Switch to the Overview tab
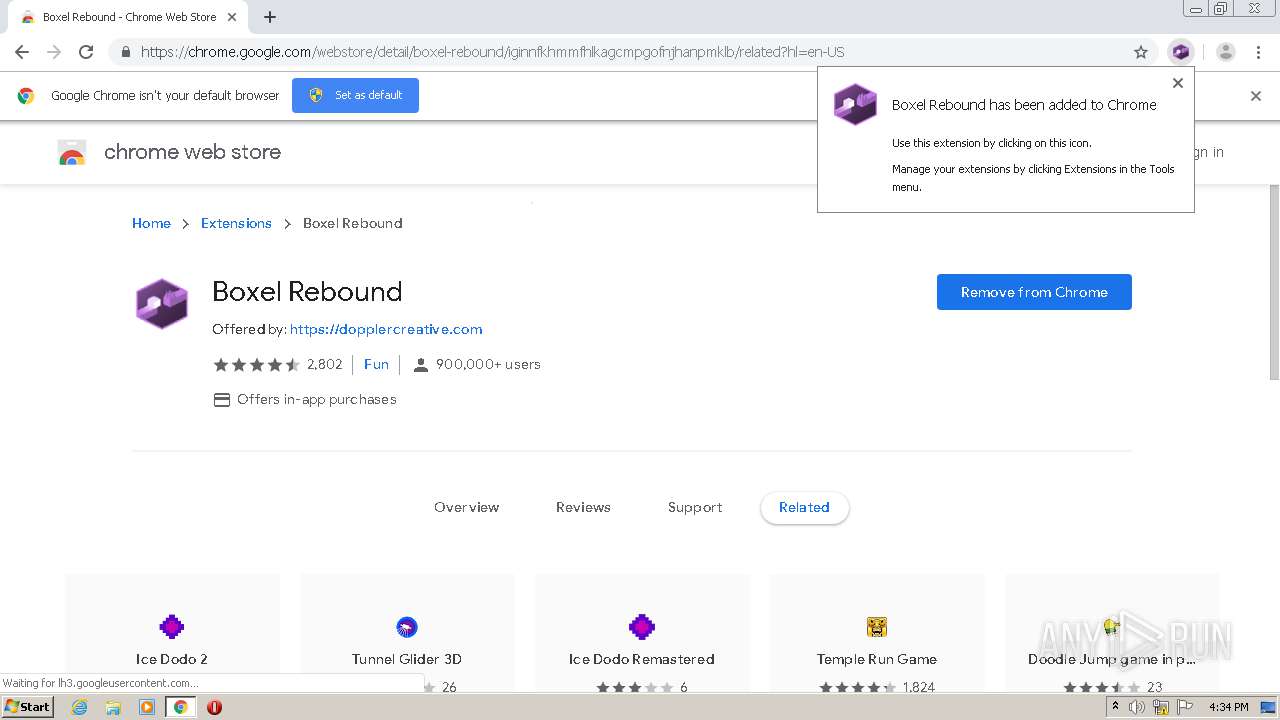The height and width of the screenshot is (720, 1280). (466, 507)
